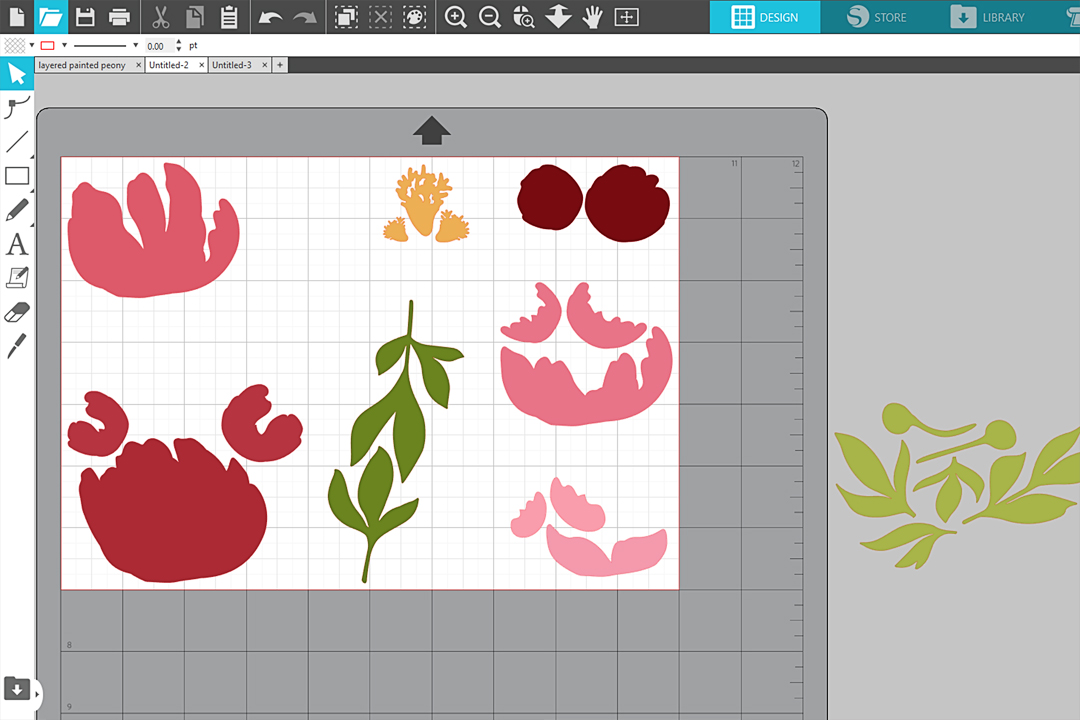Select the Rectangle drawing tool
Viewport: 1080px width, 720px height.
pos(17,176)
